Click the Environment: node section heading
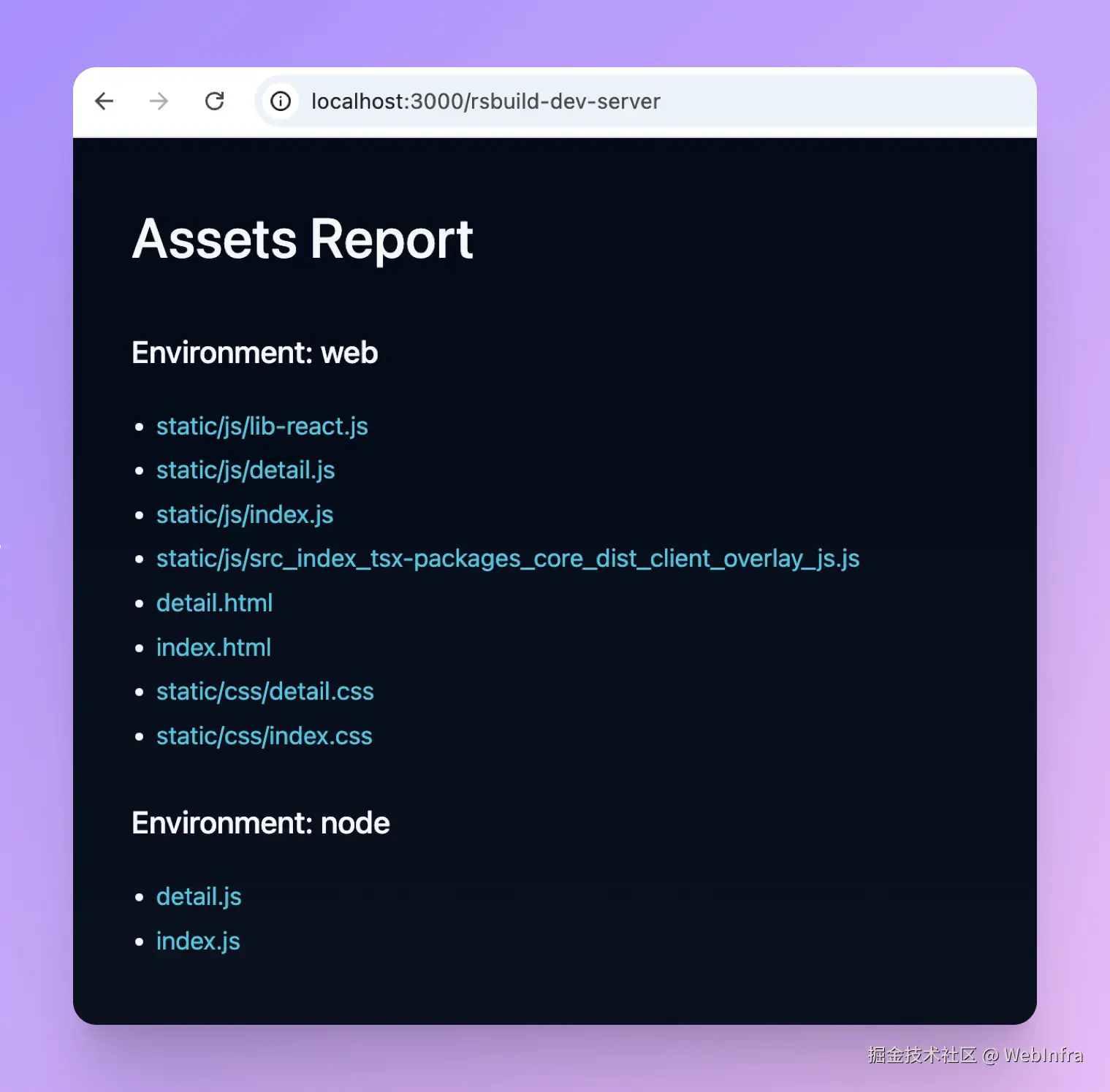Image resolution: width=1110 pixels, height=1092 pixels. click(x=260, y=822)
